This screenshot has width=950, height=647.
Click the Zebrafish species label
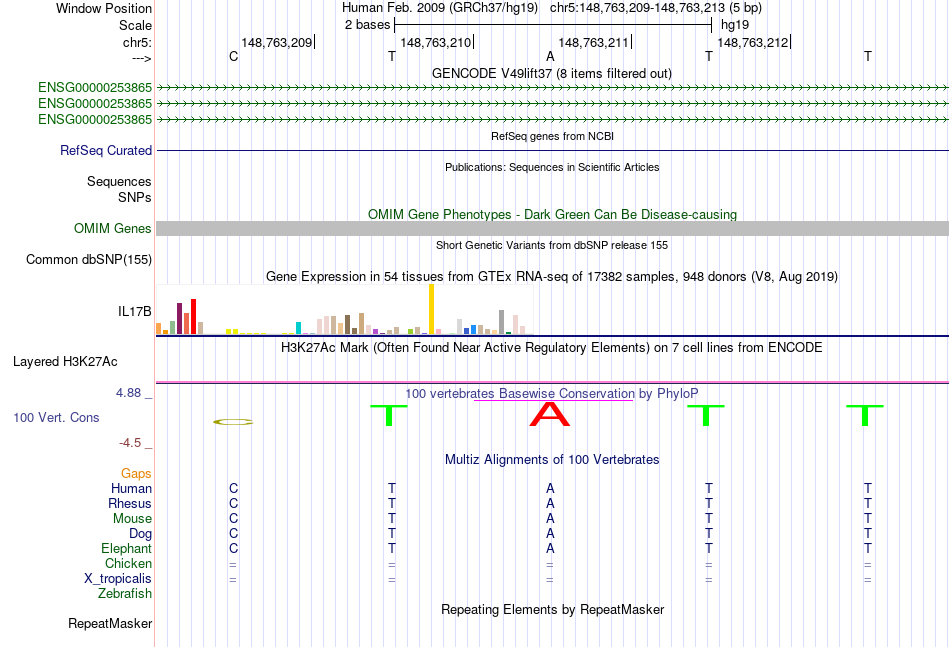tap(125, 594)
